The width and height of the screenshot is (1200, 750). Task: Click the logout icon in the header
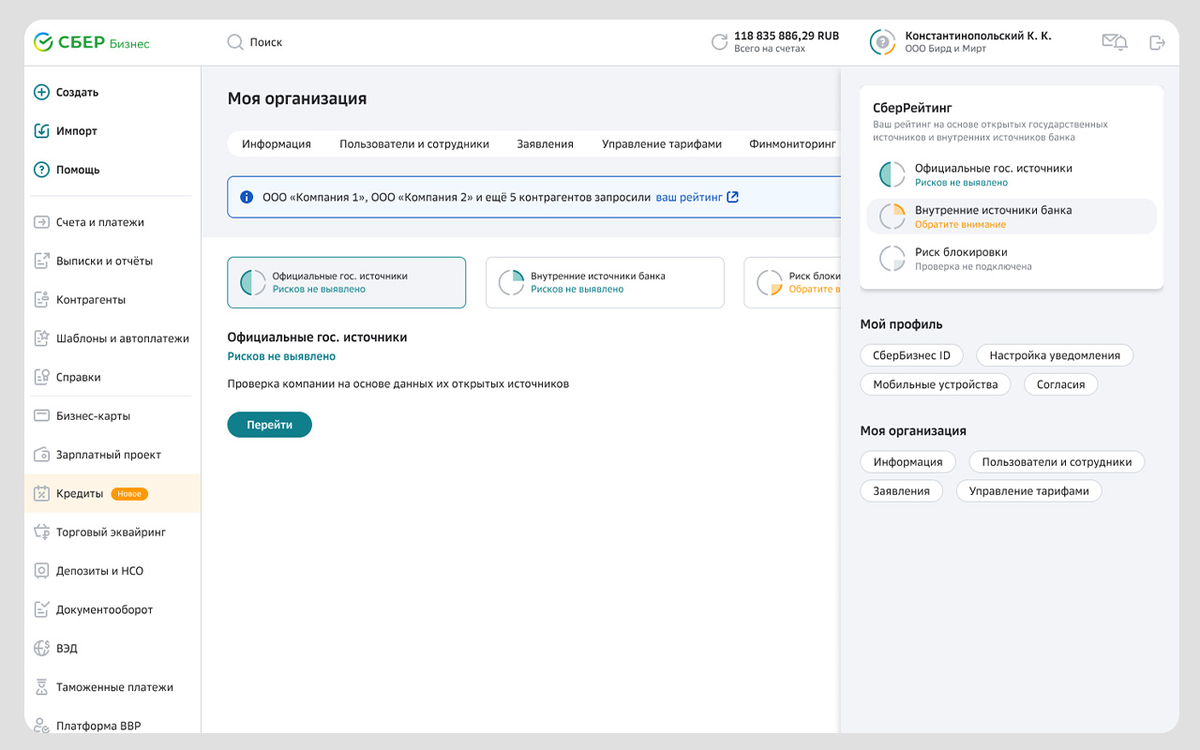click(1158, 42)
